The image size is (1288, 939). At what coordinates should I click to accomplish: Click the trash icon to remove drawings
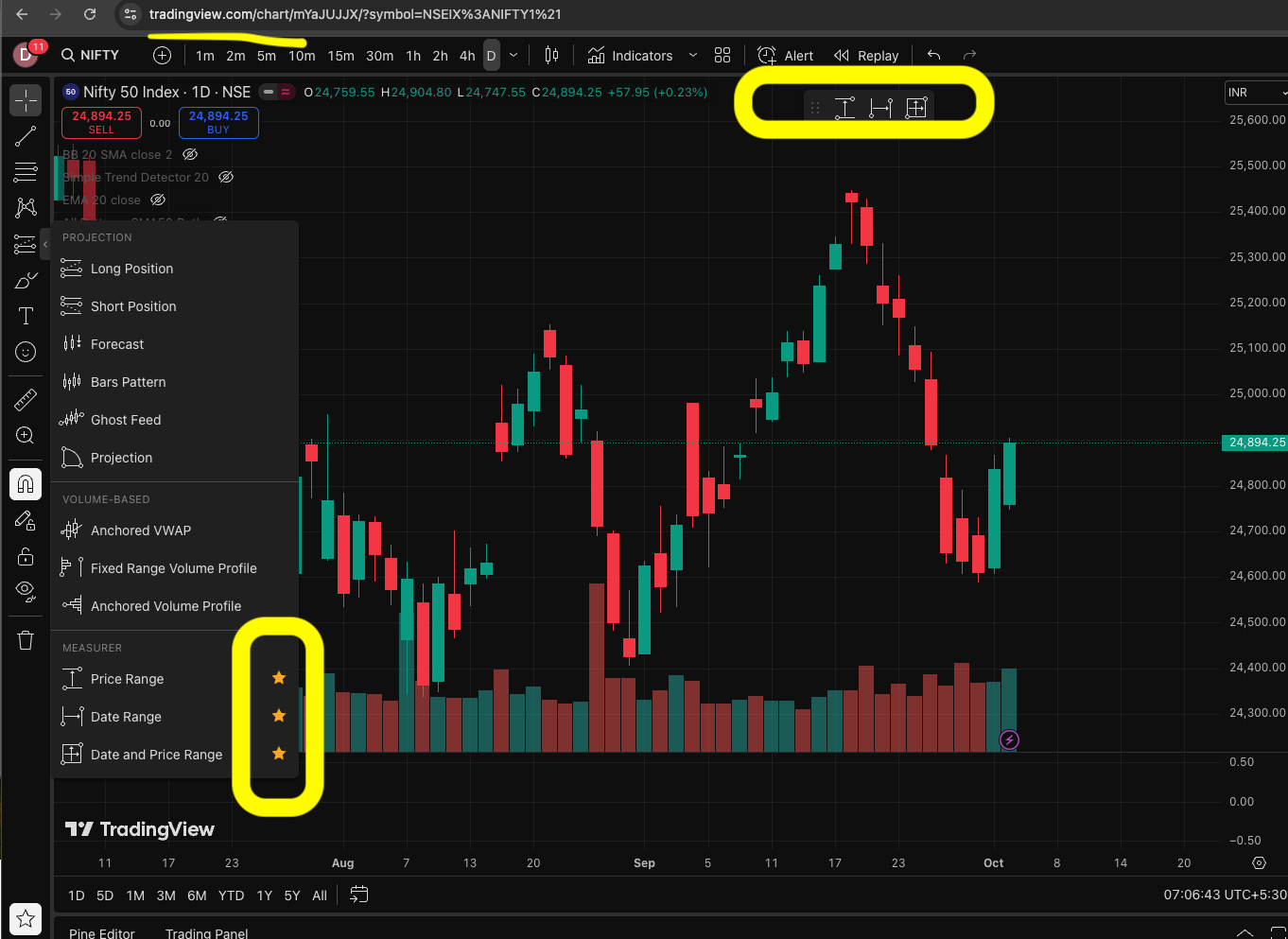point(26,640)
